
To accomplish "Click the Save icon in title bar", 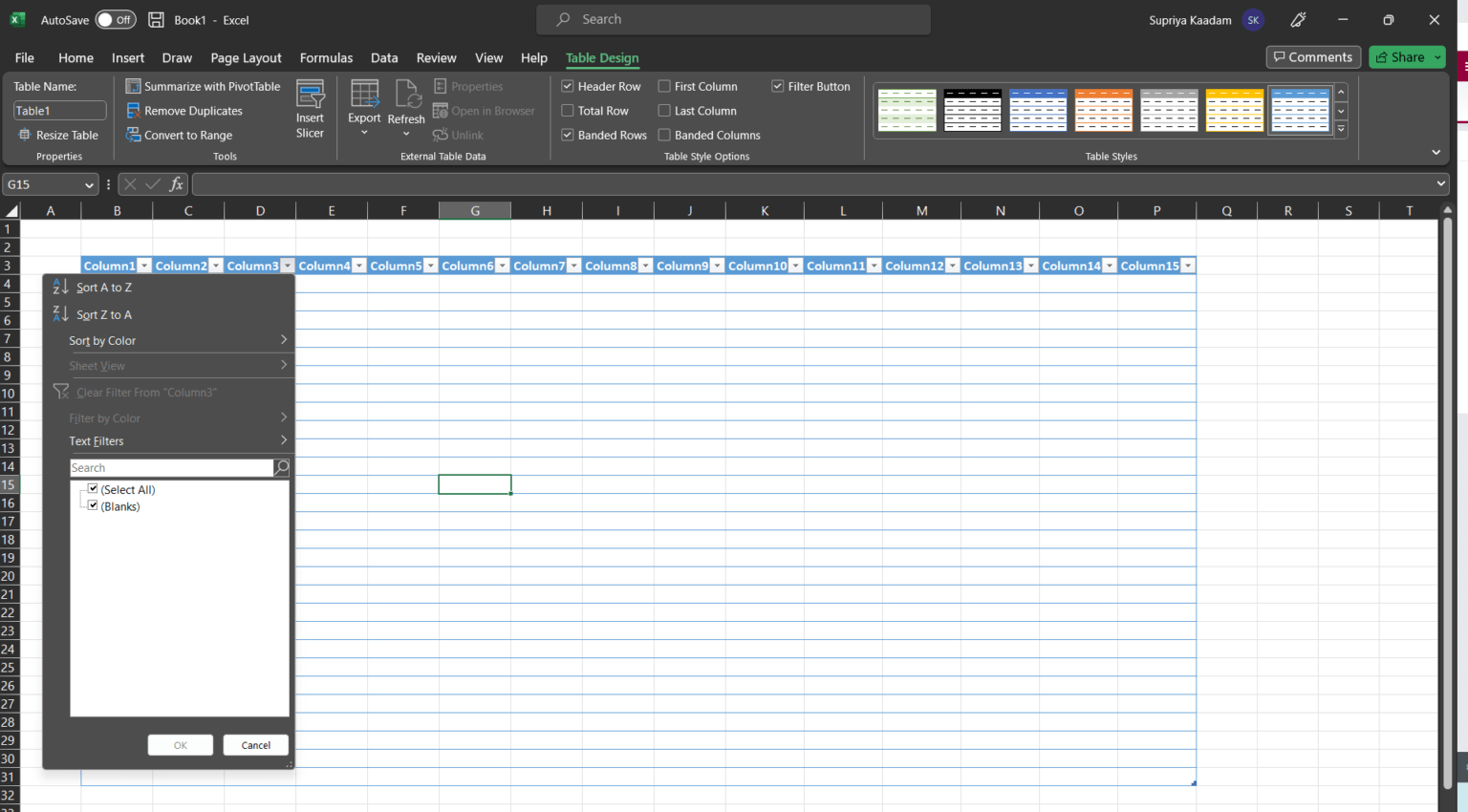I will click(155, 19).
